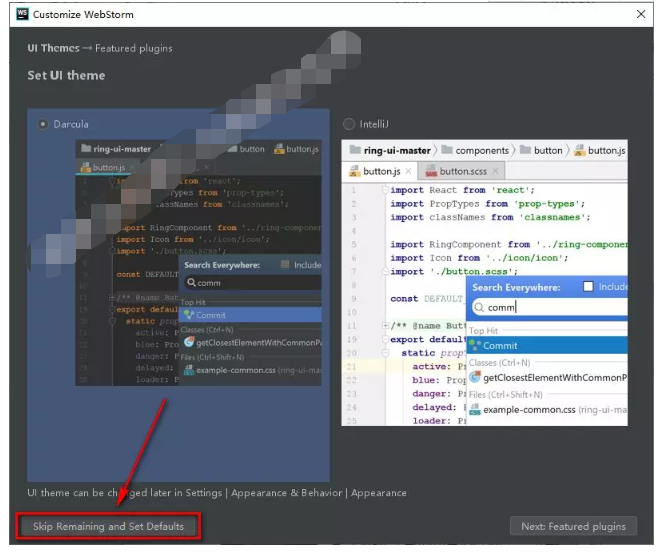Screen dimensions: 661x555
Task: Toggle Include checkbox in Darcula Search Everywhere
Action: coord(285,264)
